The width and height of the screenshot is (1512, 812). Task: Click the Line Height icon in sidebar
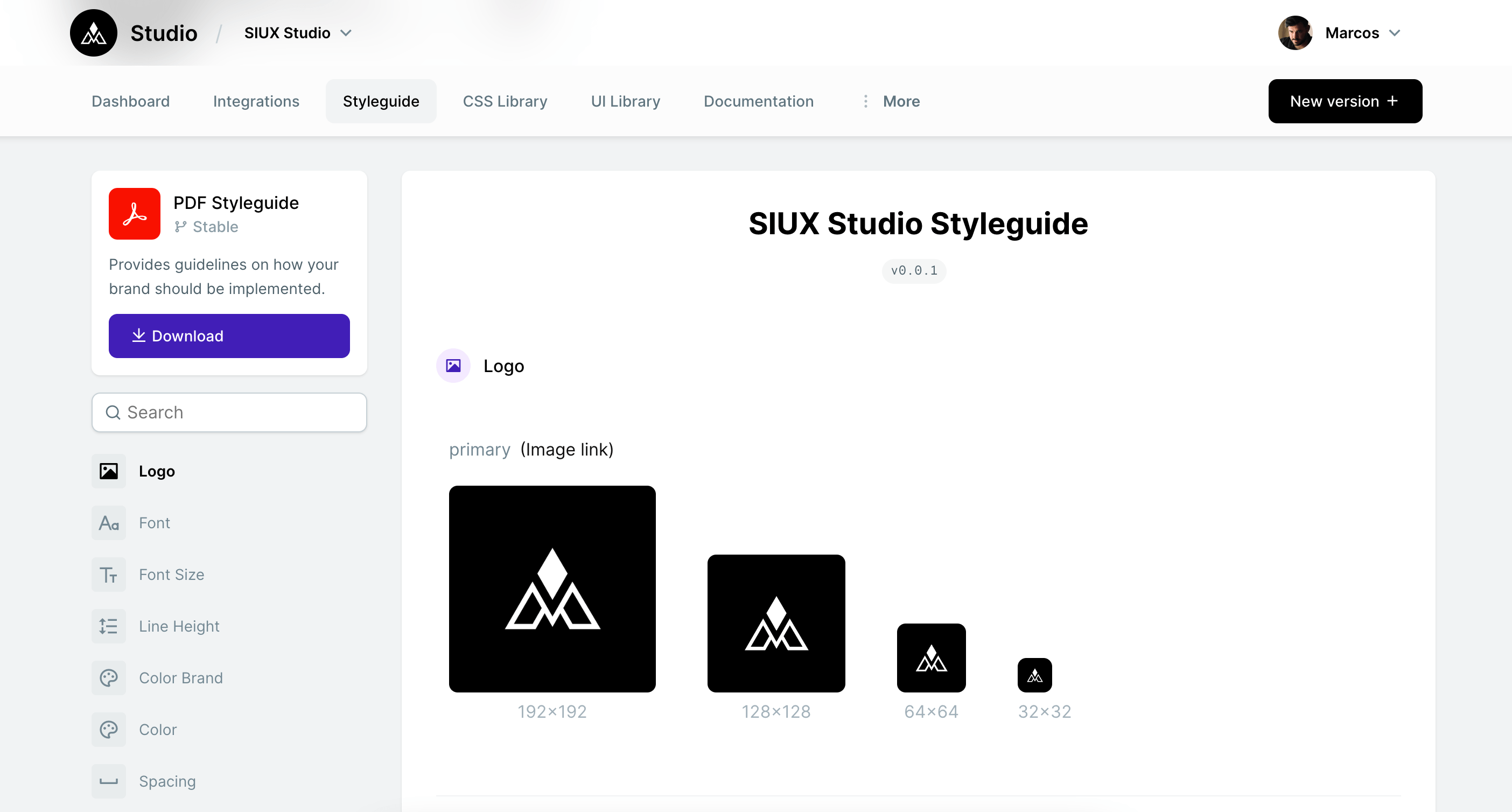pyautogui.click(x=109, y=626)
